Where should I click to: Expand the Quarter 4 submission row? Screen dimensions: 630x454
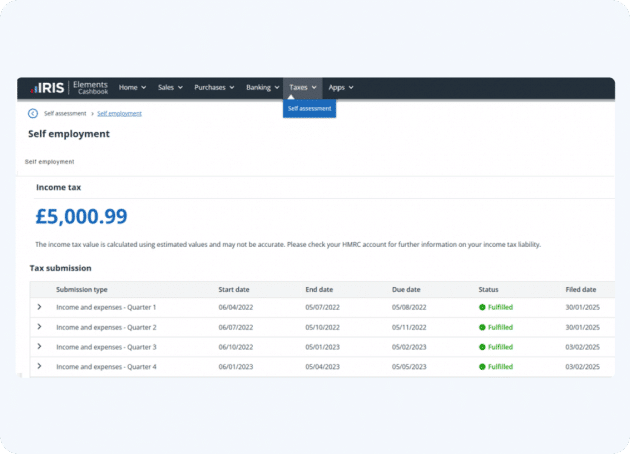click(x=39, y=366)
